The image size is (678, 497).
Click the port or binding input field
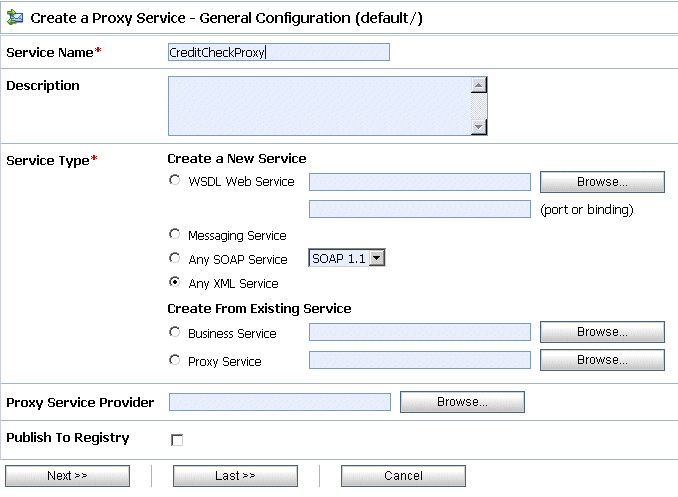[420, 209]
